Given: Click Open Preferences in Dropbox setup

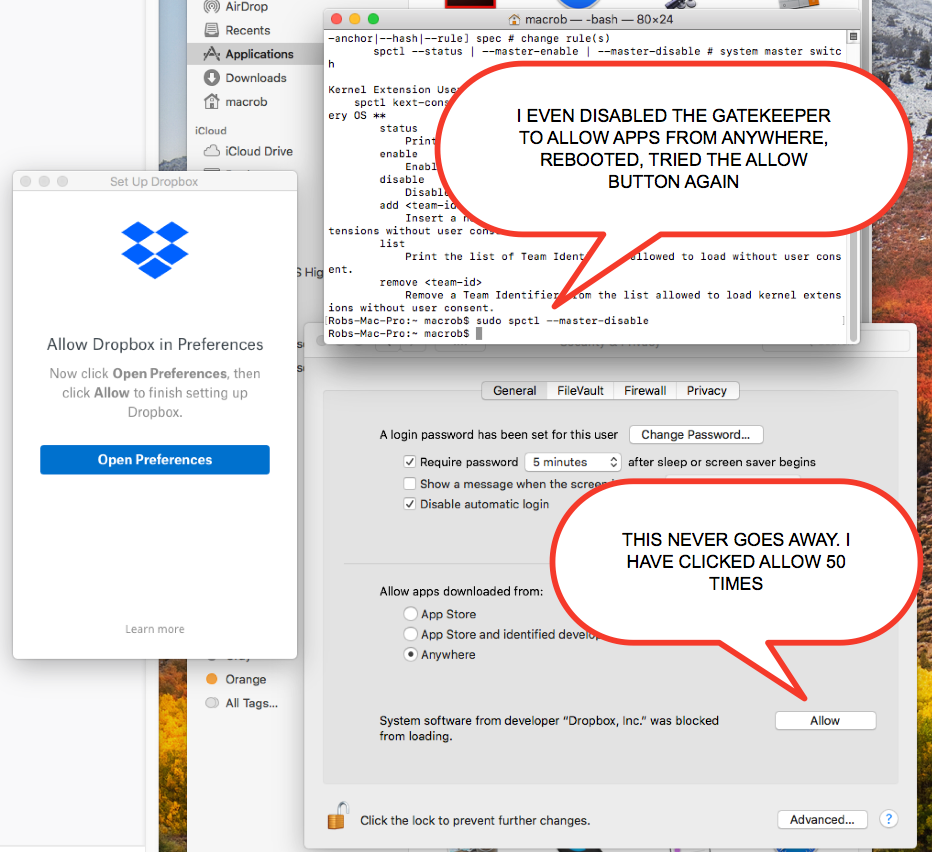Looking at the screenshot, I should (155, 460).
